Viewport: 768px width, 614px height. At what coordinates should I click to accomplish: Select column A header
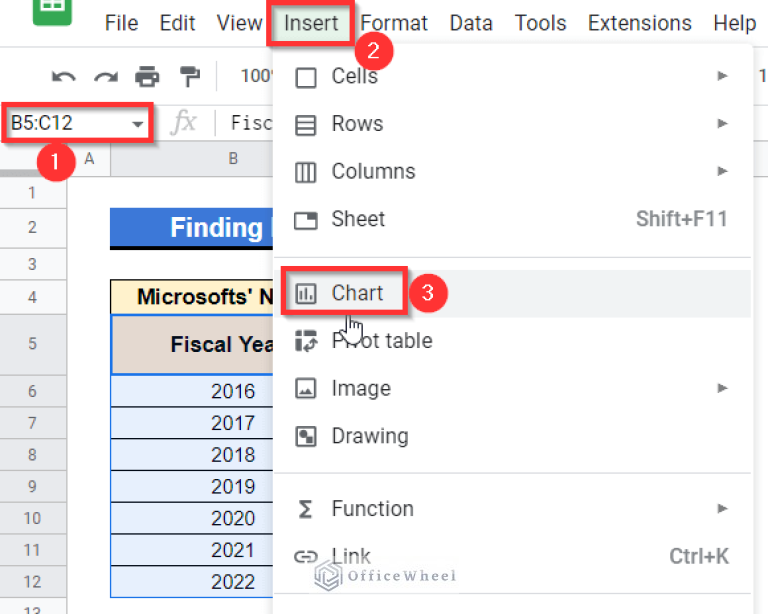tap(89, 159)
